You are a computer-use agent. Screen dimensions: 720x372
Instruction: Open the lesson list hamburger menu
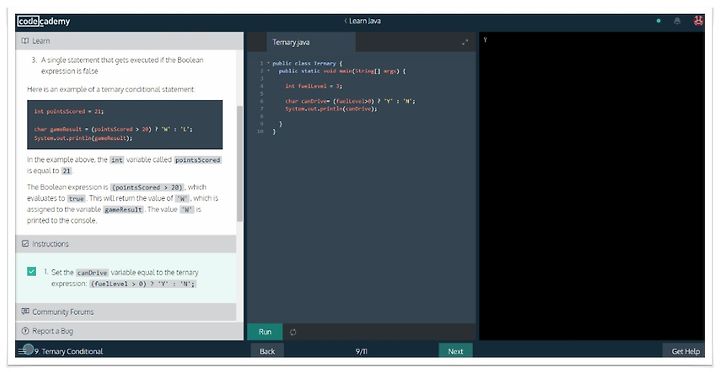point(22,351)
